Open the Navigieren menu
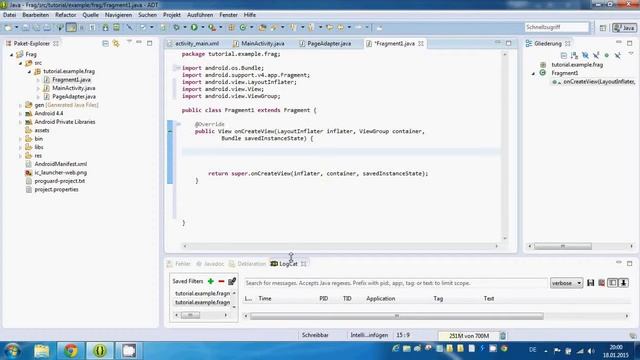The image size is (640, 360). (118, 15)
